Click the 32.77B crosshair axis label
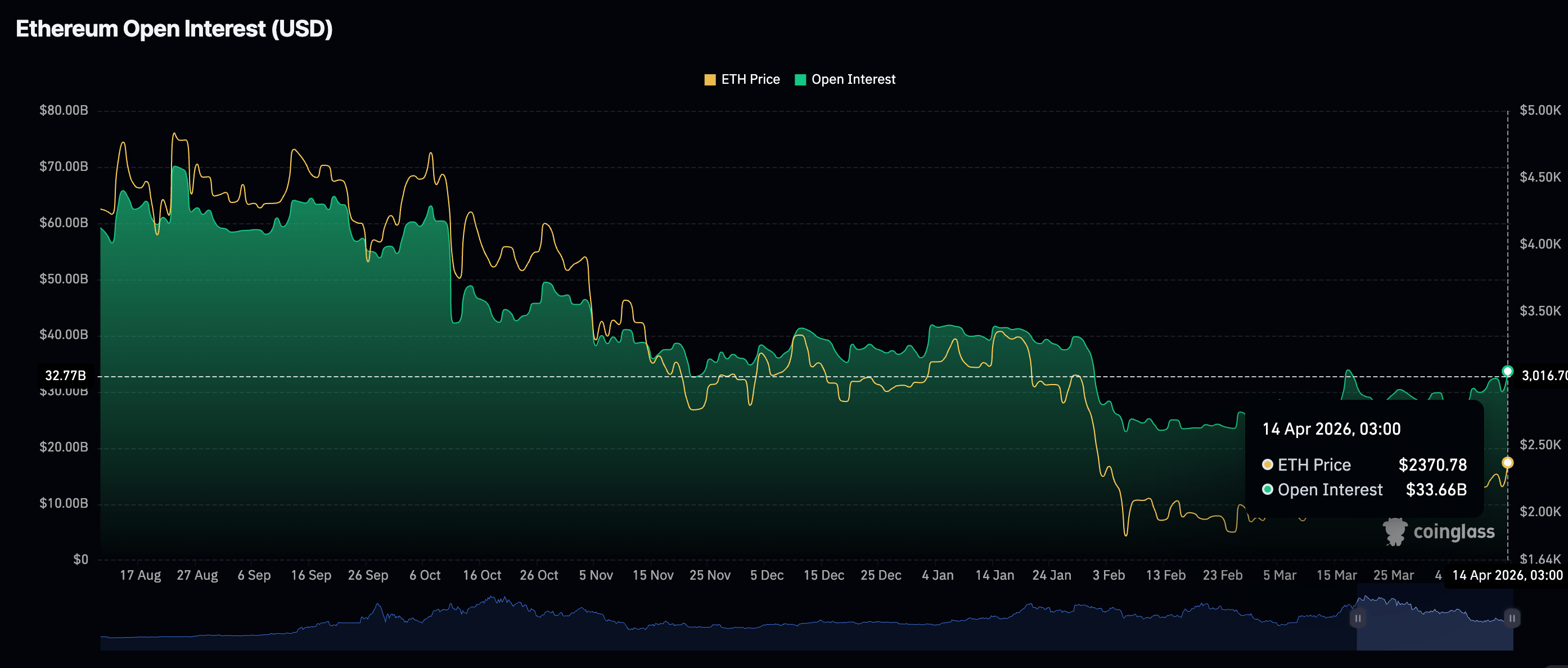This screenshot has width=1568, height=668. (x=66, y=376)
